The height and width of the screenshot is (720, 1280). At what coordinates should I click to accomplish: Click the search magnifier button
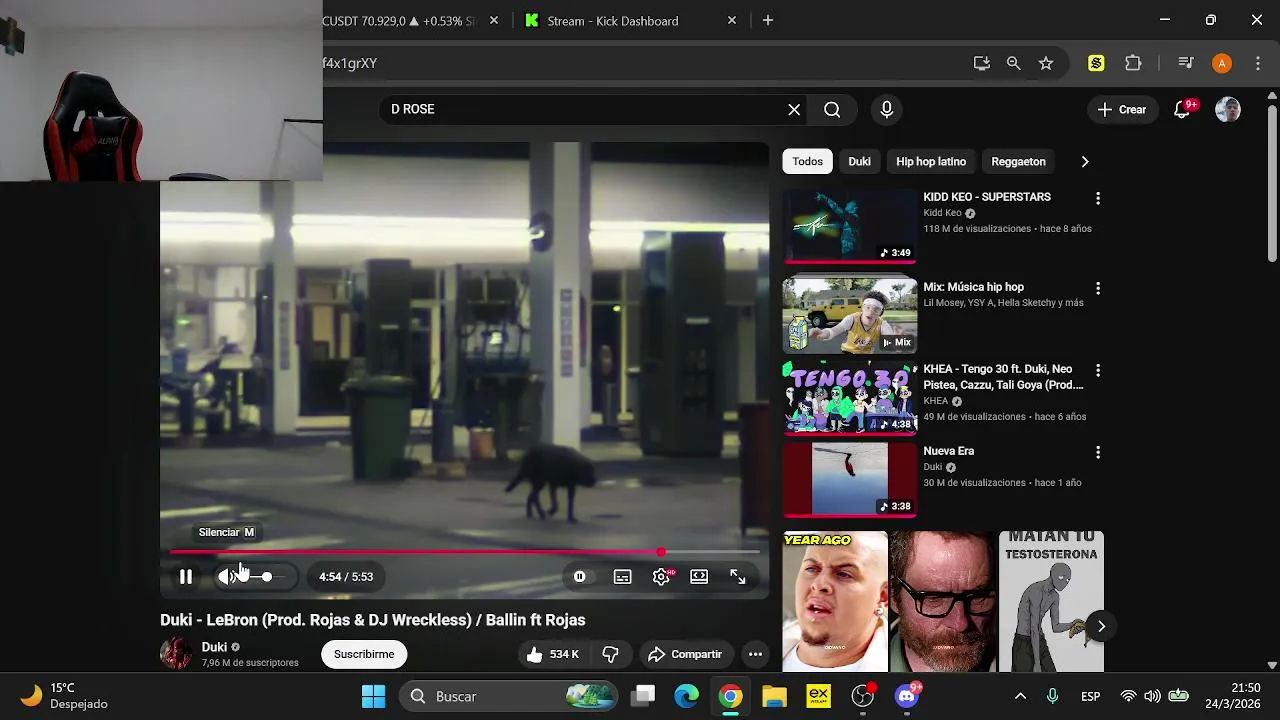[x=832, y=110]
